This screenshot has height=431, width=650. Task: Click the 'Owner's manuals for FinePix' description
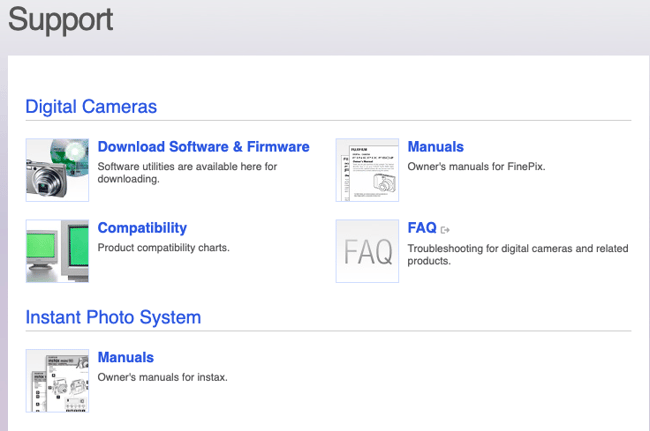coord(476,166)
